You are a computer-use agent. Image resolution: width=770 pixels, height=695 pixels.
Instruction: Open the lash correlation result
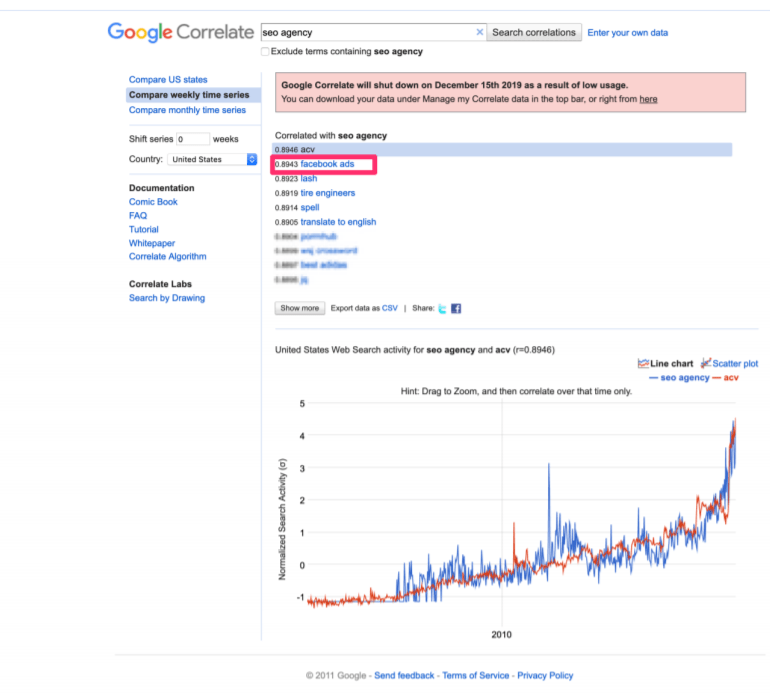click(308, 178)
